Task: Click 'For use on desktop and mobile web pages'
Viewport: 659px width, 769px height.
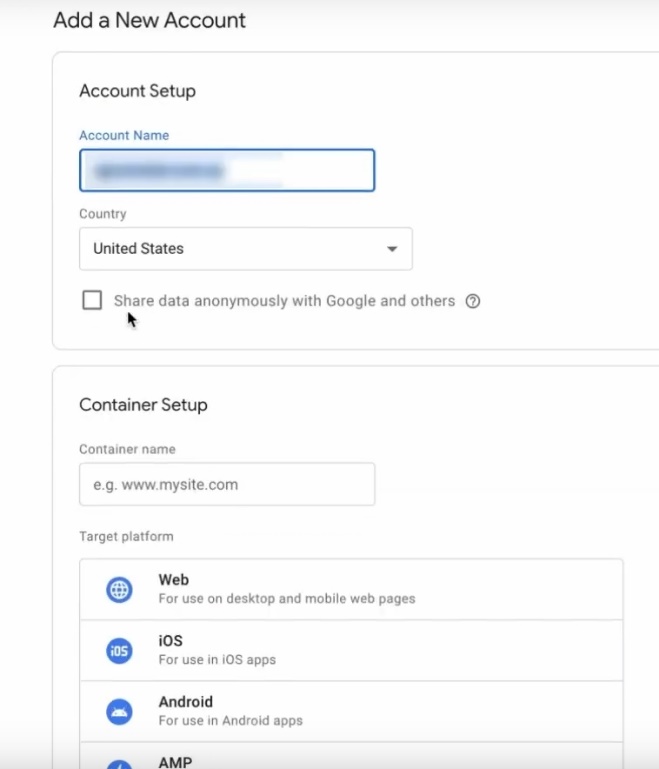Action: click(286, 599)
